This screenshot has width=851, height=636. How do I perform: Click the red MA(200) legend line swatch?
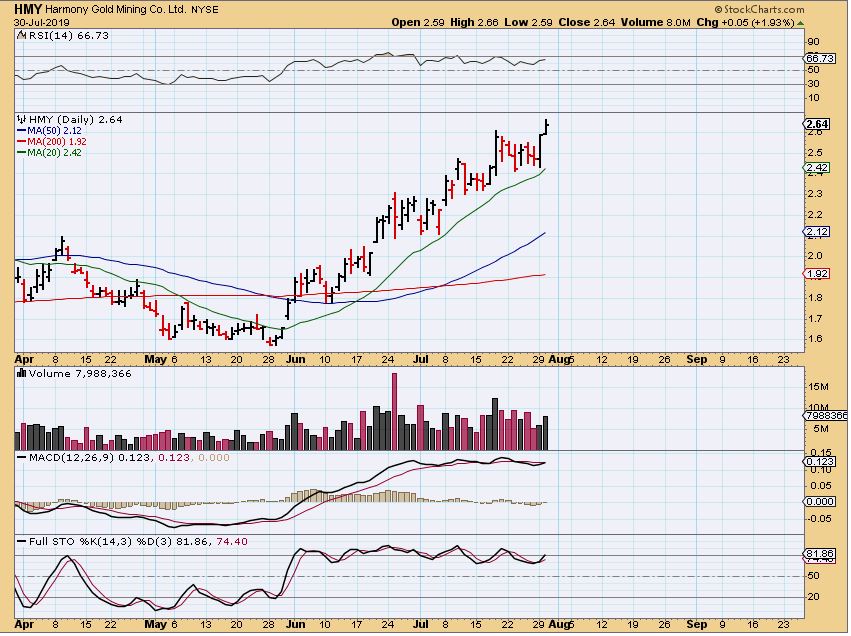click(22, 142)
